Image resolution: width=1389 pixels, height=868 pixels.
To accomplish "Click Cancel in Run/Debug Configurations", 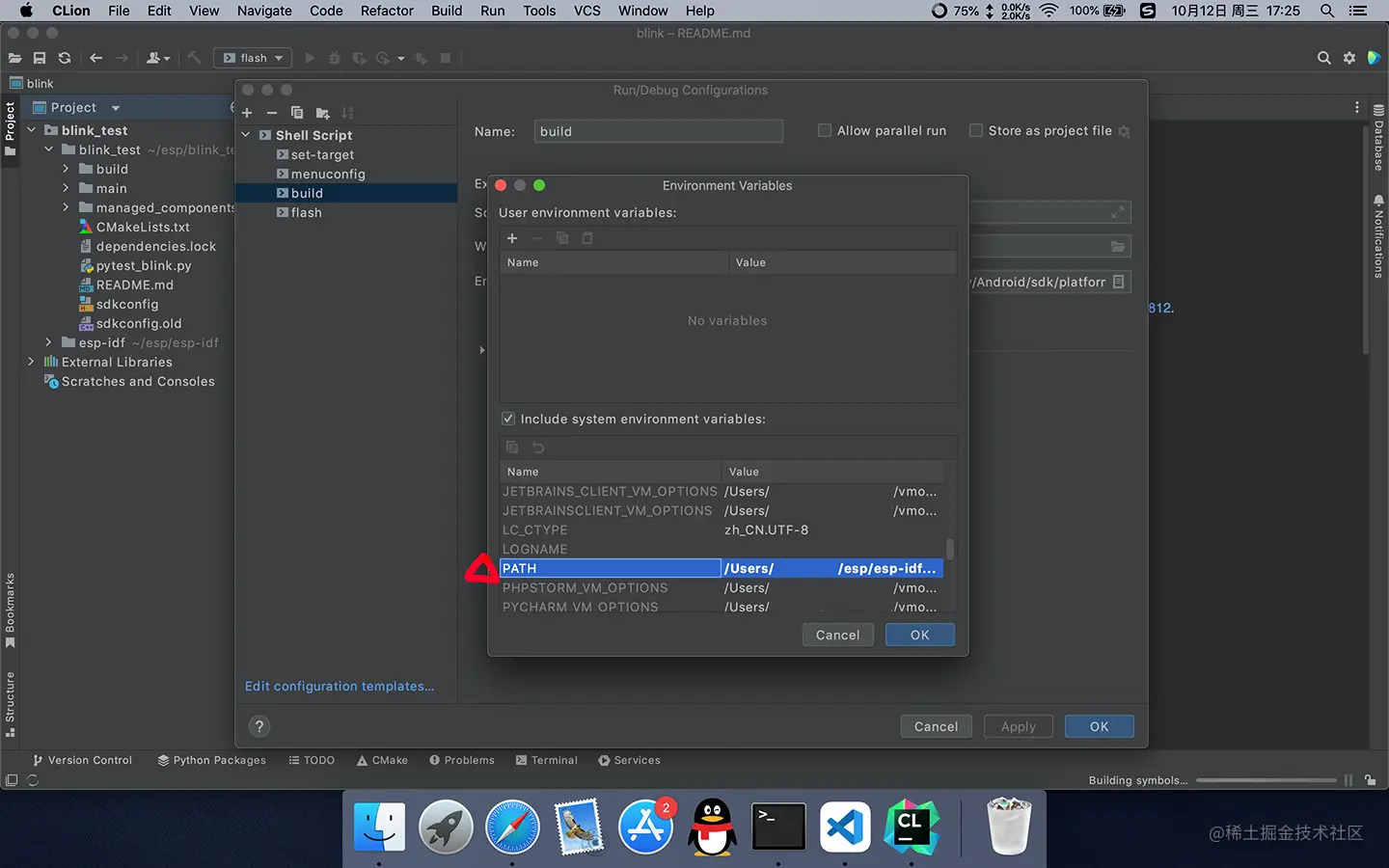I will (x=936, y=726).
